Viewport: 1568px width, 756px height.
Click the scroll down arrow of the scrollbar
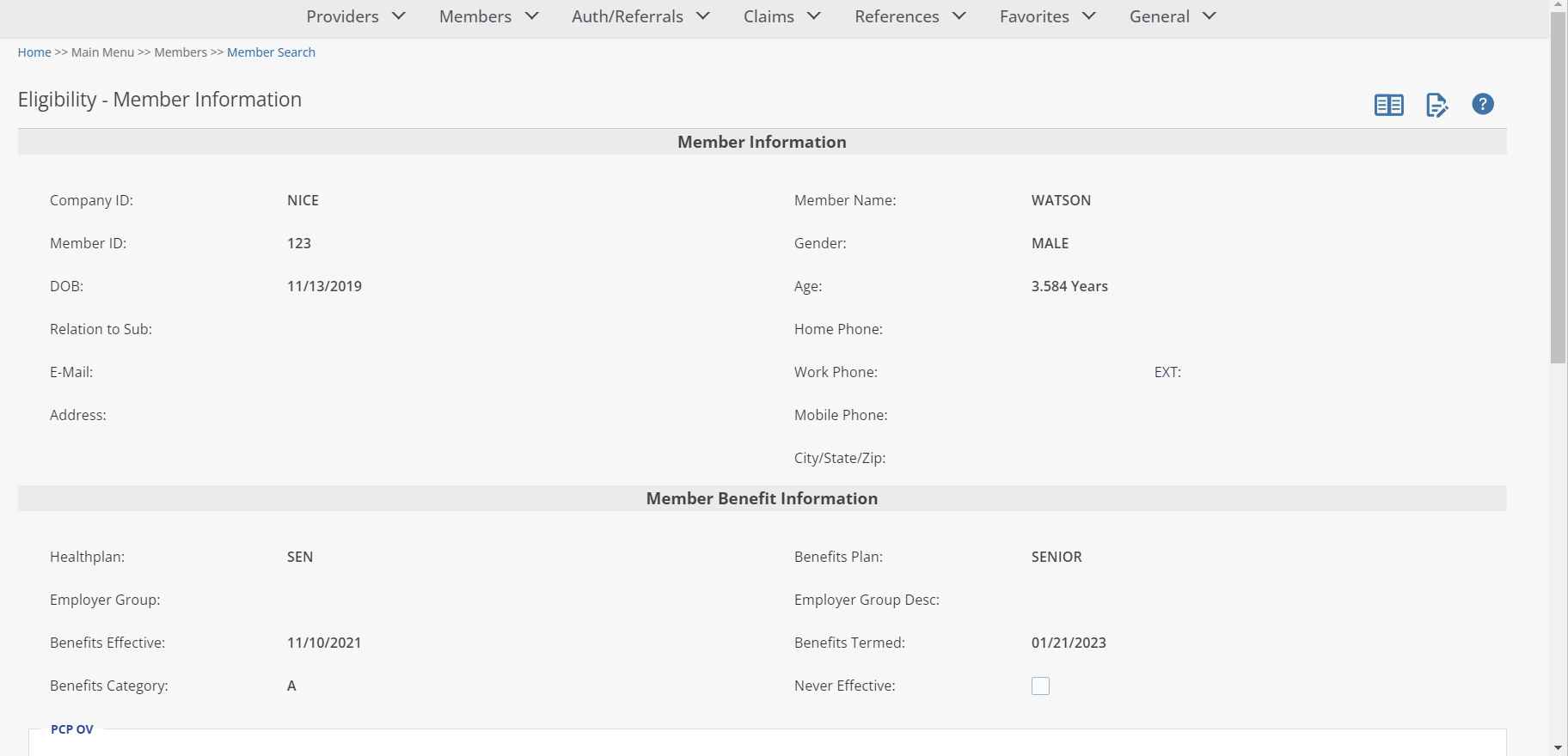click(1558, 748)
